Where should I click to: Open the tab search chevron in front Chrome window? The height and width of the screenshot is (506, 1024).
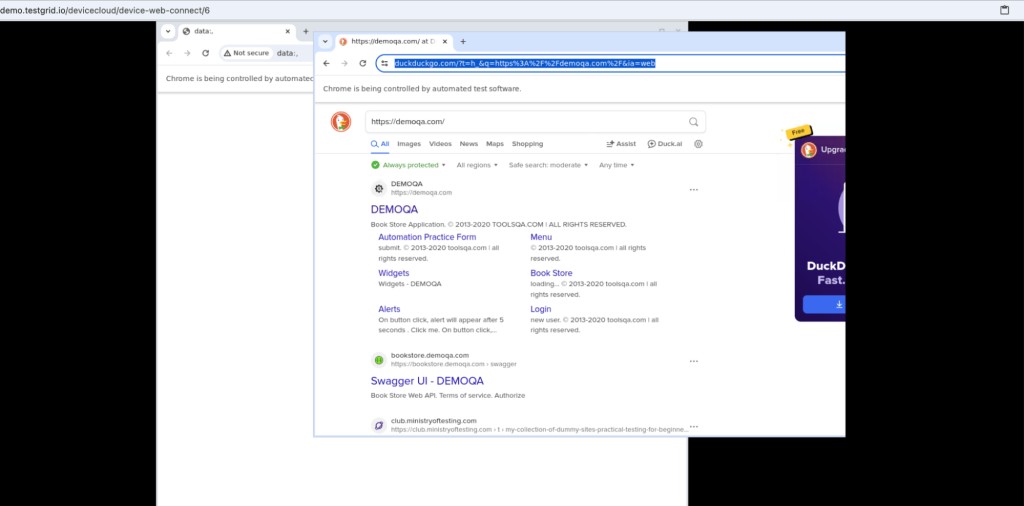pos(325,41)
